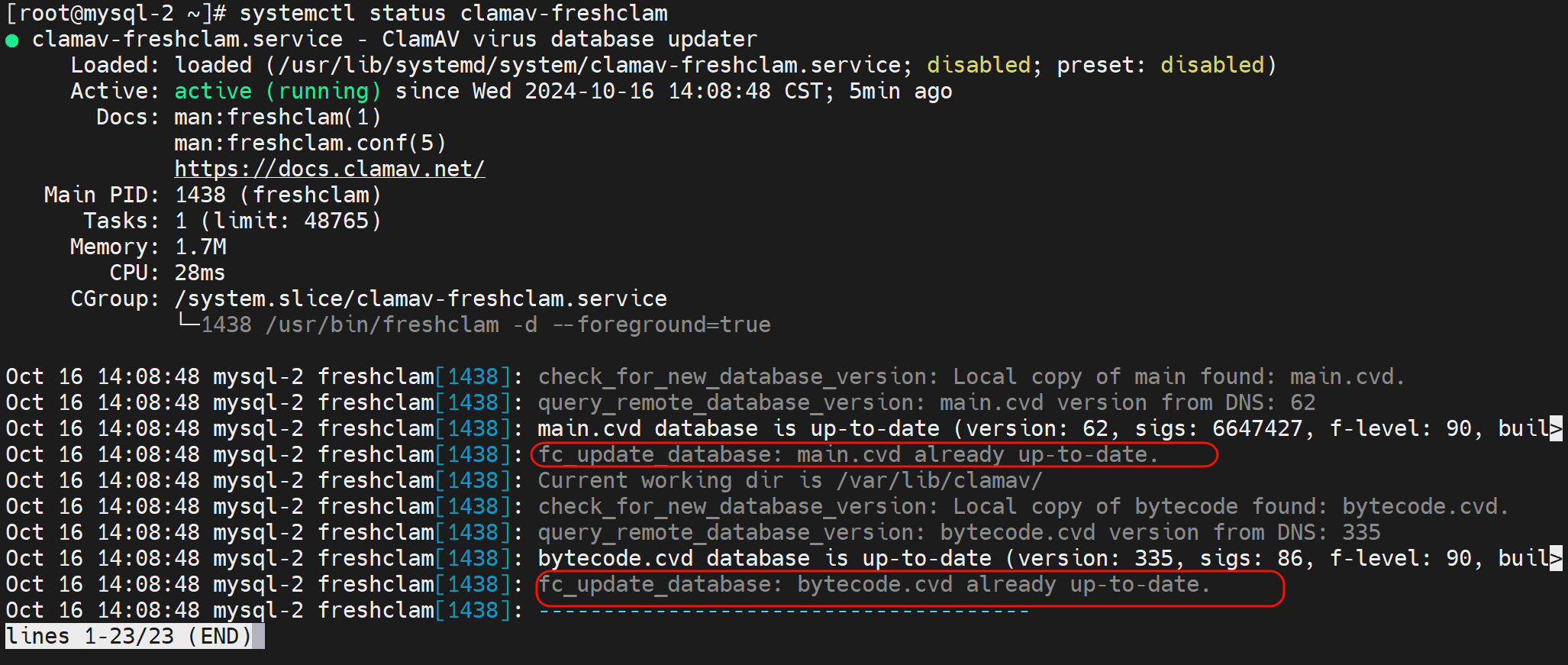Click the cursor block after (END)
Image resolution: width=1568 pixels, height=665 pixels.
tap(259, 636)
